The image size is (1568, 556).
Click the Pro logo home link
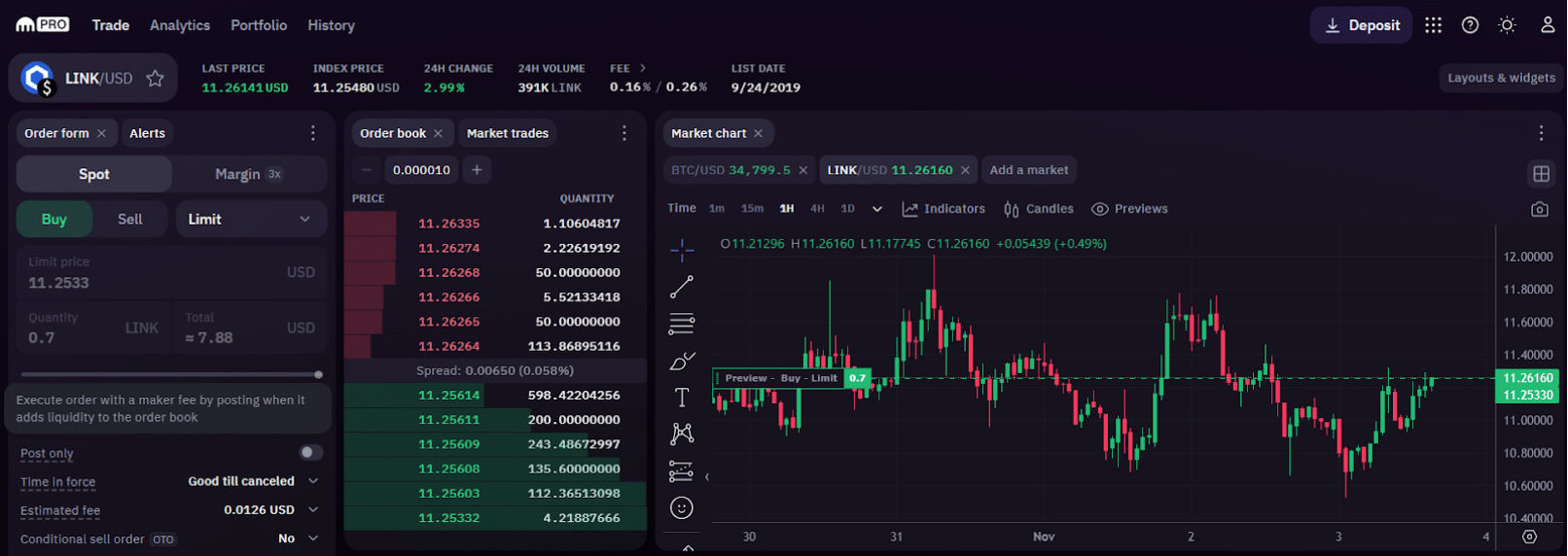tap(42, 25)
